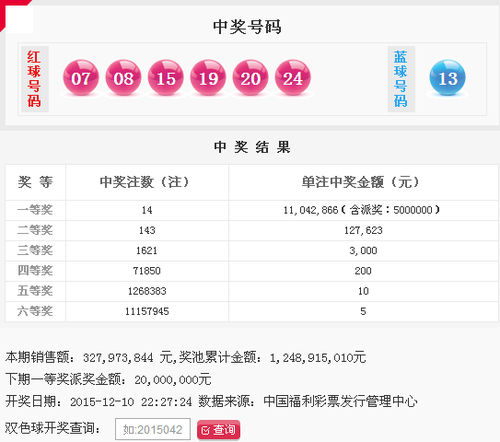
Task: Select the red ball numbered 19
Action: click(x=208, y=78)
